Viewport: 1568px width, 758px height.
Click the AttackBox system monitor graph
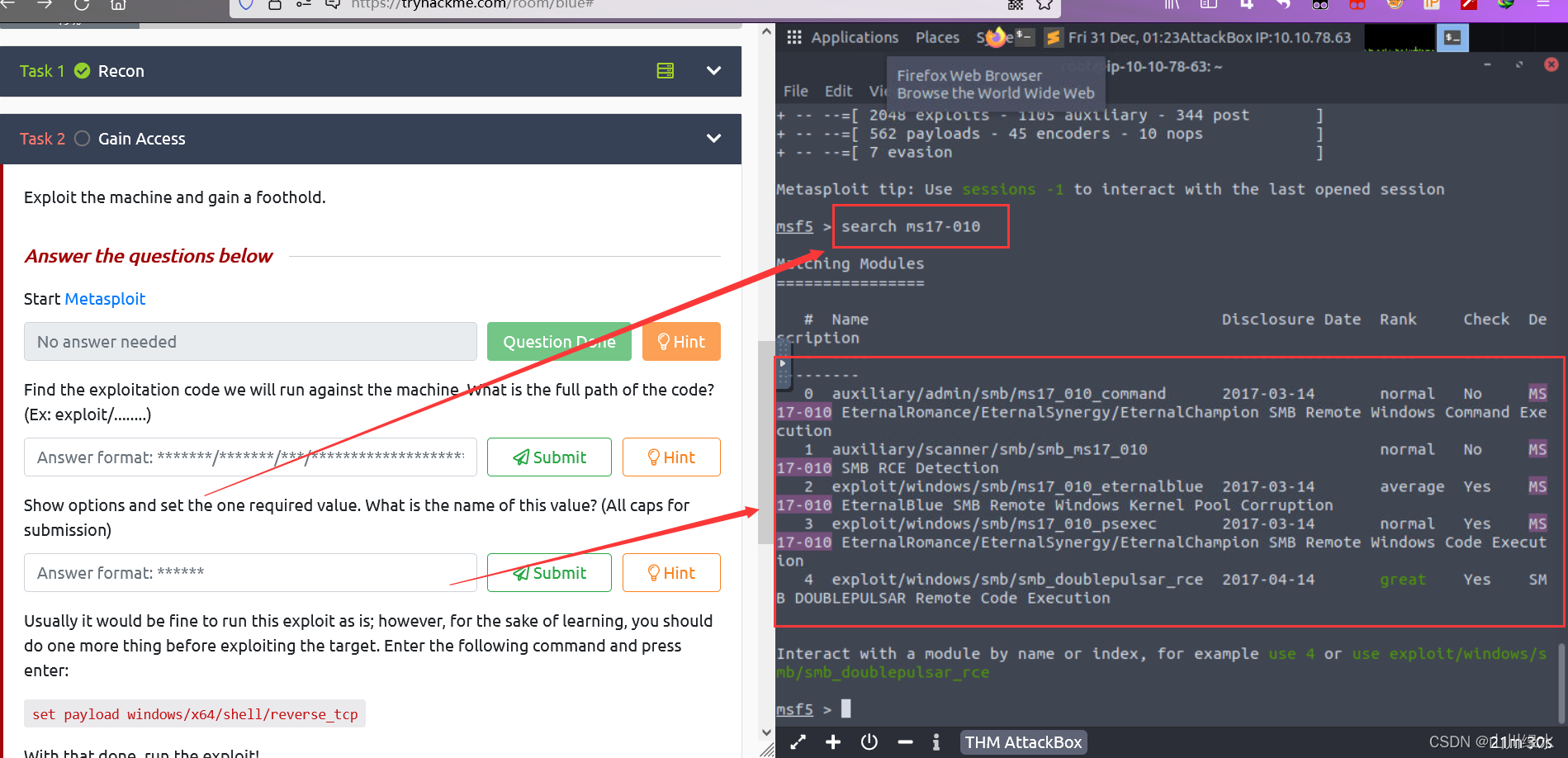[1400, 38]
